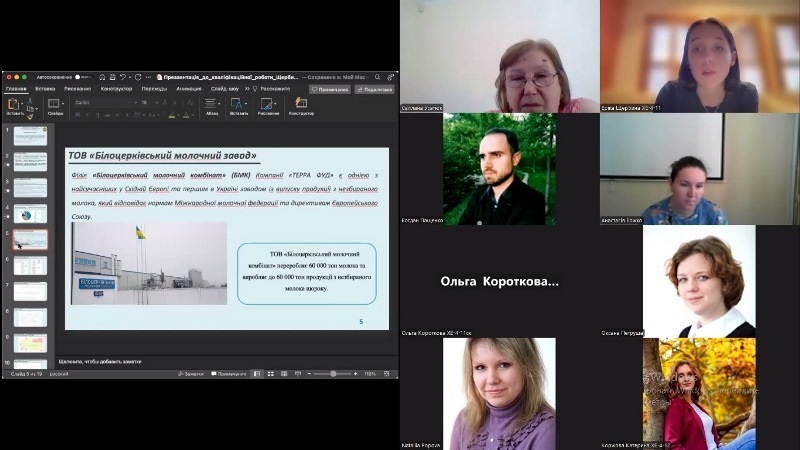This screenshot has width=800, height=450.
Task: Click the Cut scissors icon
Action: point(30,101)
